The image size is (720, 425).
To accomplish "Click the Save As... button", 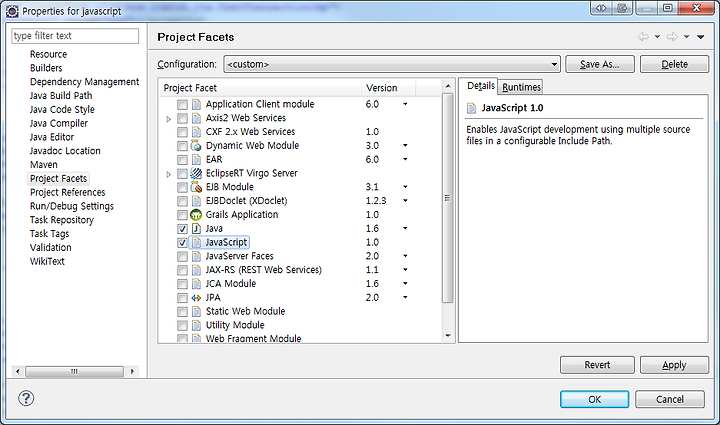I will [x=600, y=64].
